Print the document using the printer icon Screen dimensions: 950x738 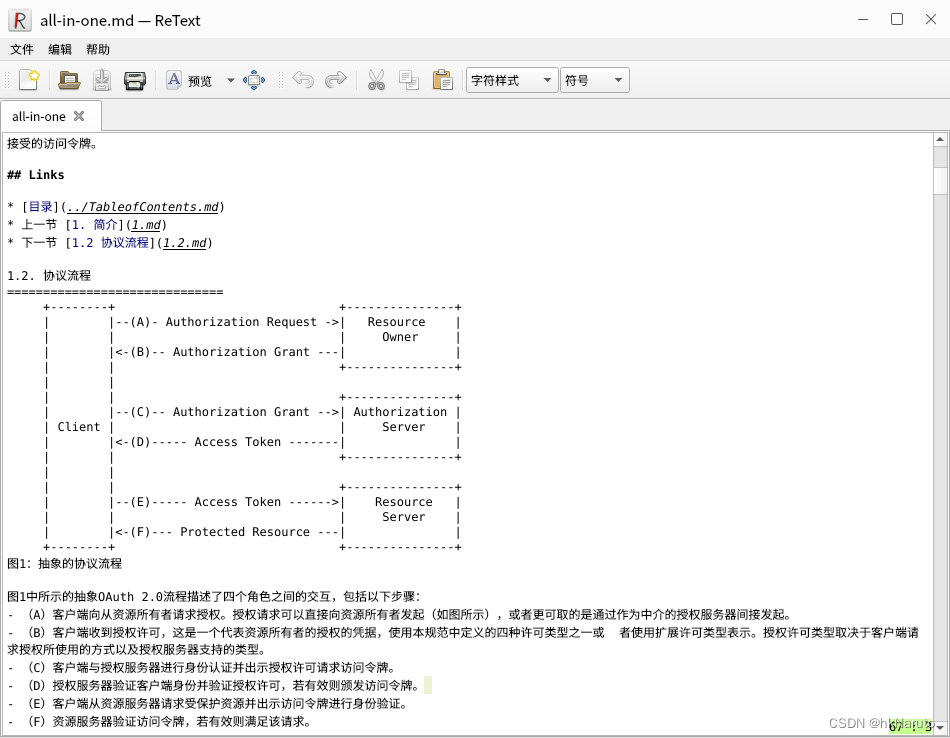coord(135,80)
